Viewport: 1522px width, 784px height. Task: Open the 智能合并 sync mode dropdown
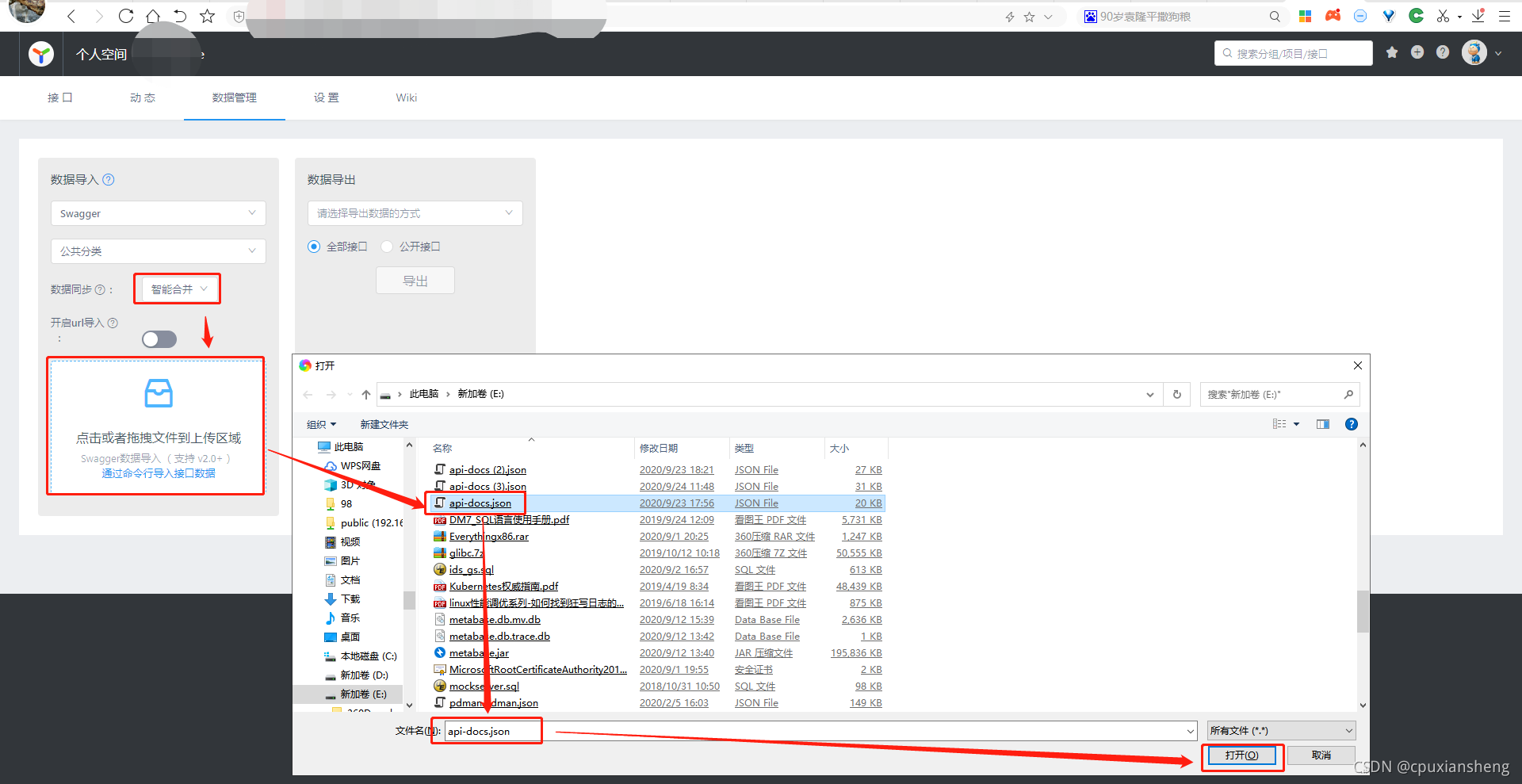click(x=178, y=289)
